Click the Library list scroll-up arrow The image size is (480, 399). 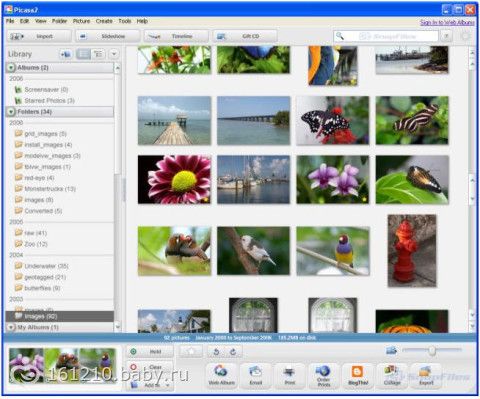[117, 68]
